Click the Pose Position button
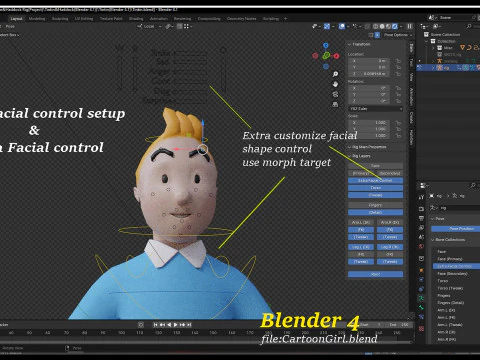The image size is (480, 360). (x=456, y=229)
